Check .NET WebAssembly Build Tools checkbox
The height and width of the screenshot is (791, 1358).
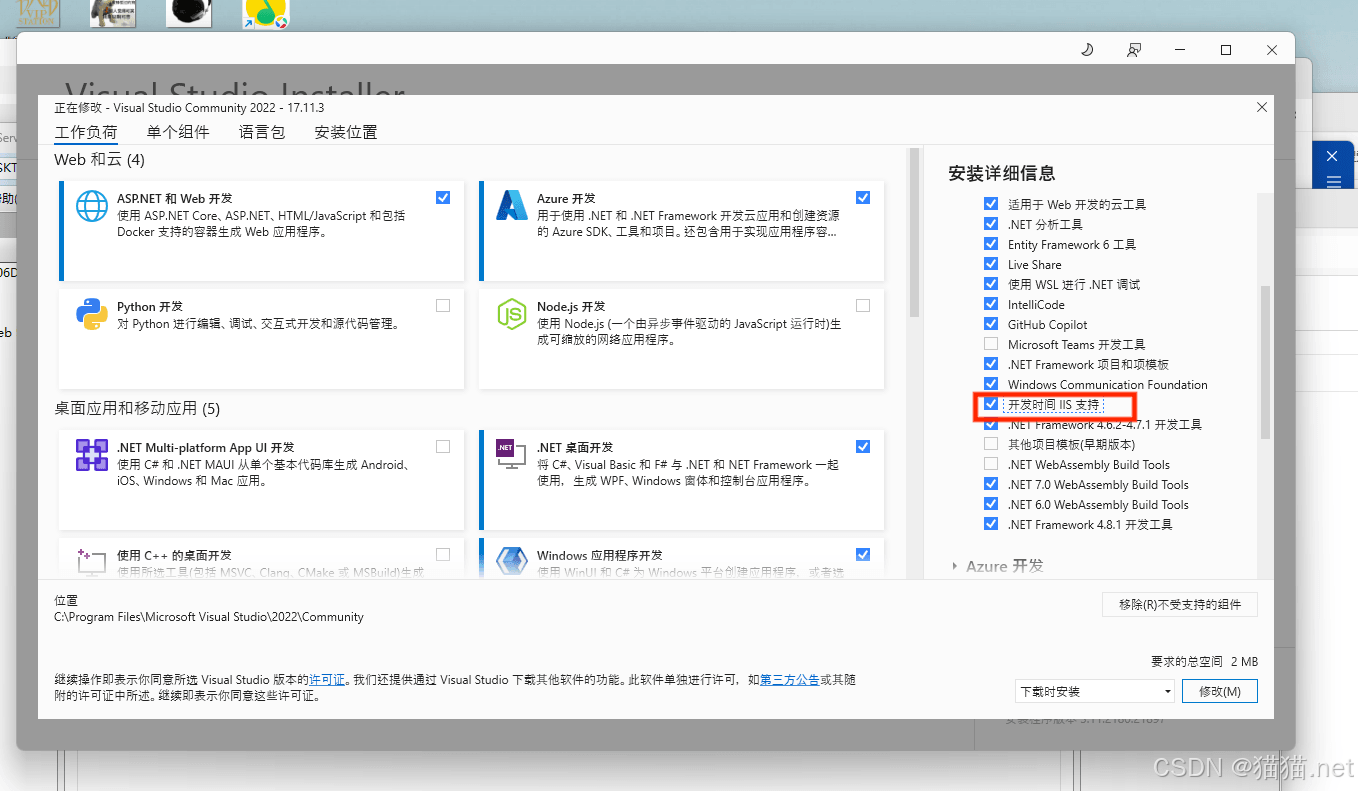(991, 464)
